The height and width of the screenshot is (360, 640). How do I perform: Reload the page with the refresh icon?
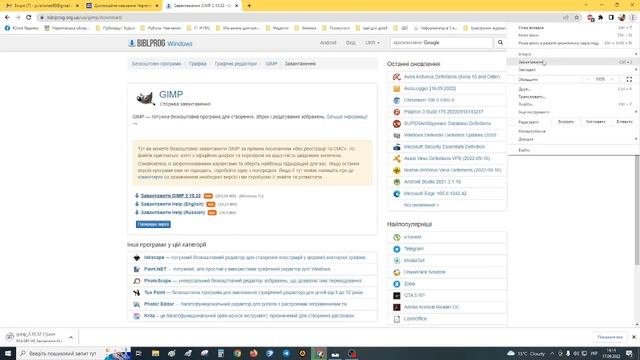(x=29, y=18)
